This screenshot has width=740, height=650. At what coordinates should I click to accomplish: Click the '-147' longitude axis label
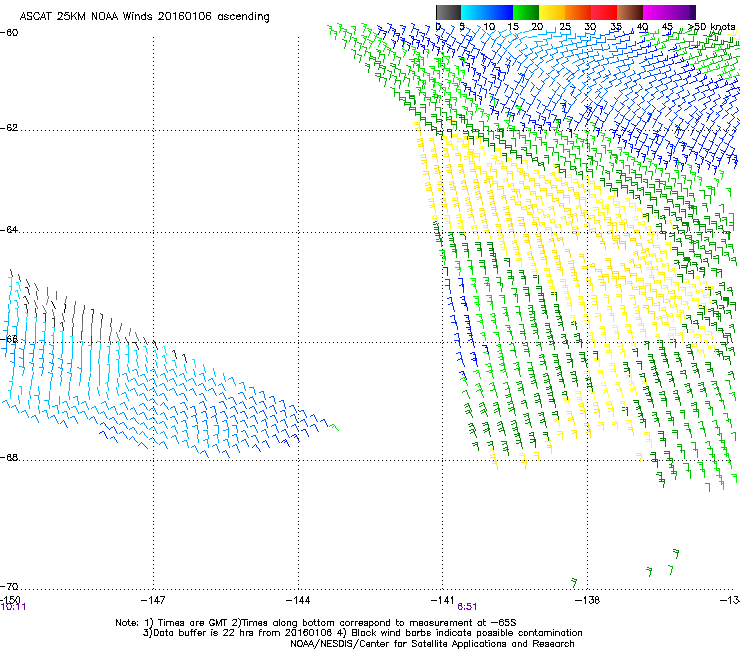pyautogui.click(x=153, y=600)
